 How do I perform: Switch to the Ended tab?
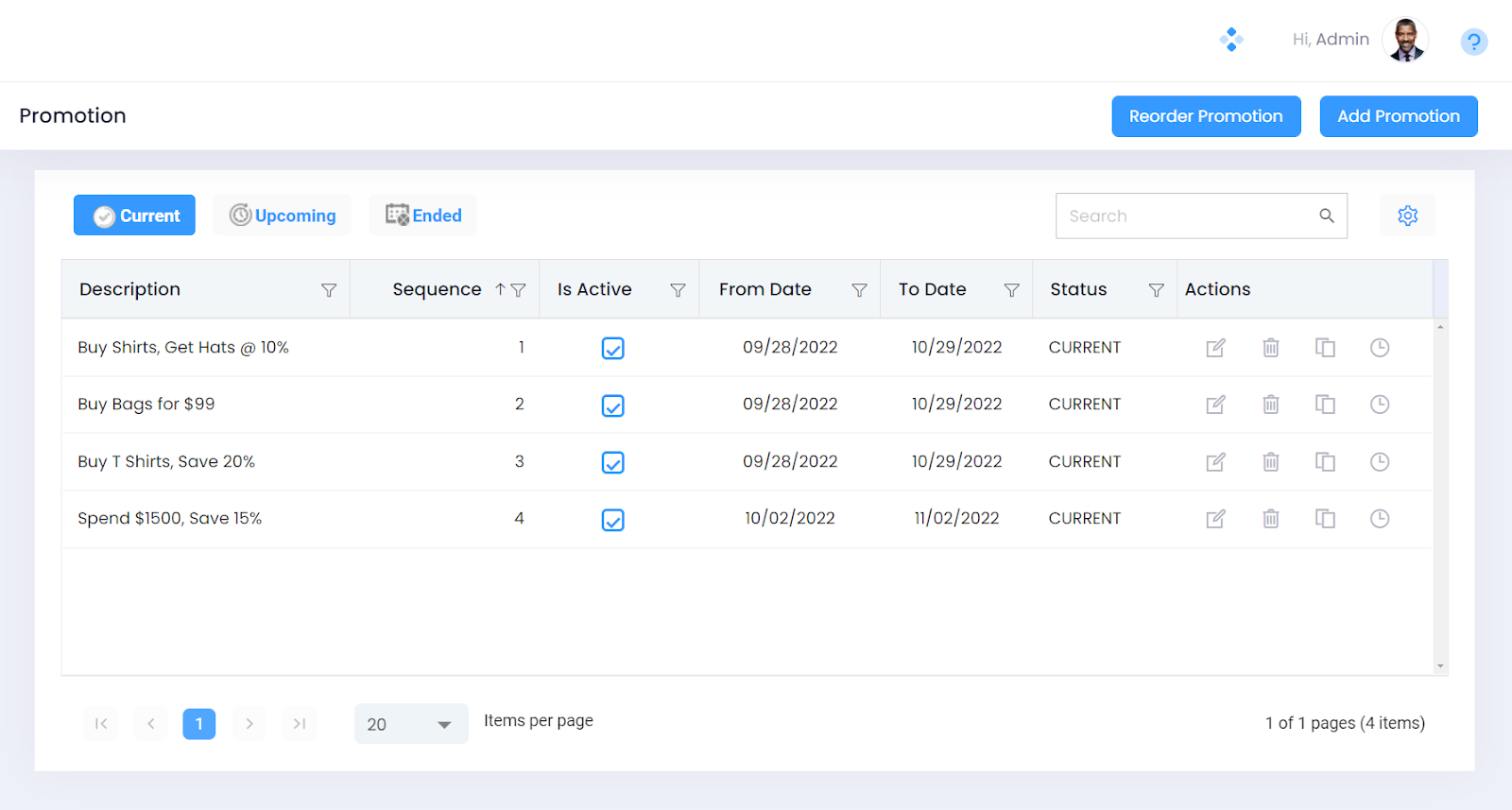coord(423,215)
